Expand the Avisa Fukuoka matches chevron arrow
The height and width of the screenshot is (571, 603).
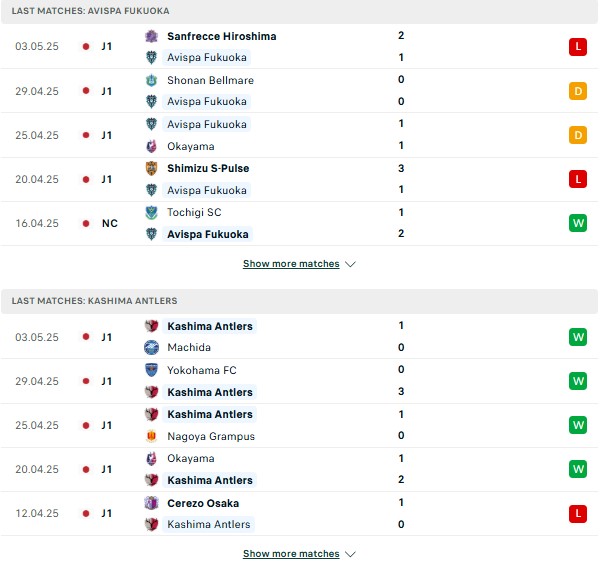(350, 264)
